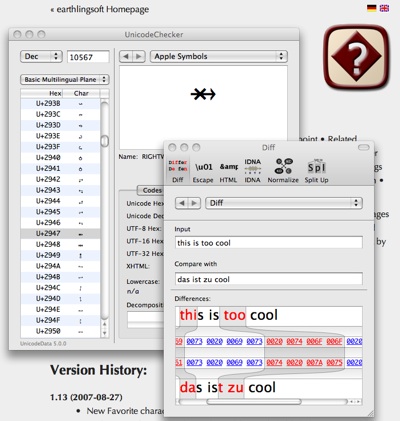This screenshot has height=421, width=400.
Task: Click the code point field 10567
Action: pyautogui.click(x=88, y=57)
